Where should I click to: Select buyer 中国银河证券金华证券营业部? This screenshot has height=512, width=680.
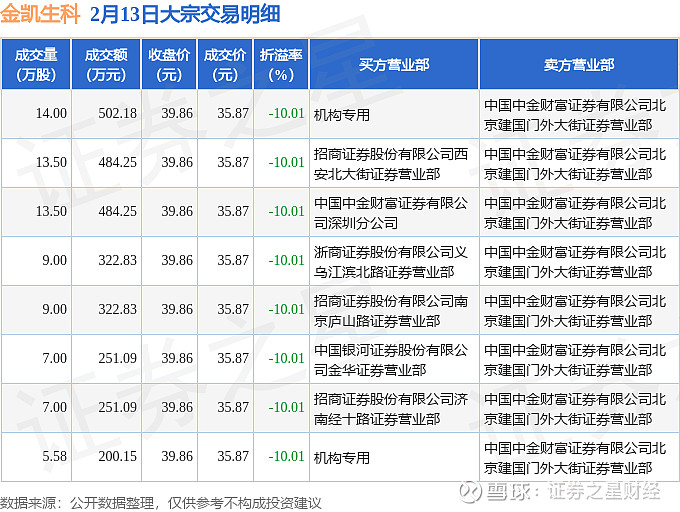coord(391,360)
